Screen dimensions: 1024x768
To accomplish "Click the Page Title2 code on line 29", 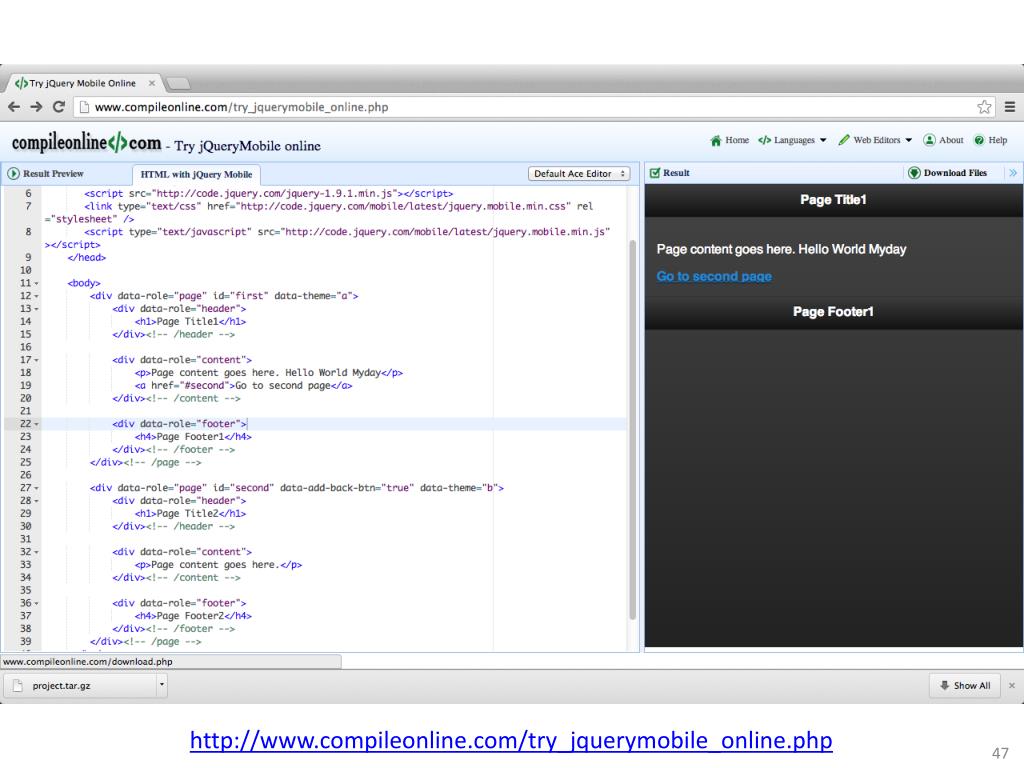I will coord(190,513).
